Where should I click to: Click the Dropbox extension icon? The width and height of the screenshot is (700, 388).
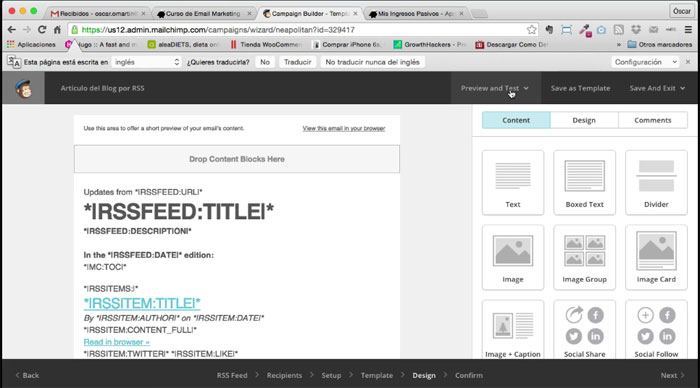(x=636, y=29)
